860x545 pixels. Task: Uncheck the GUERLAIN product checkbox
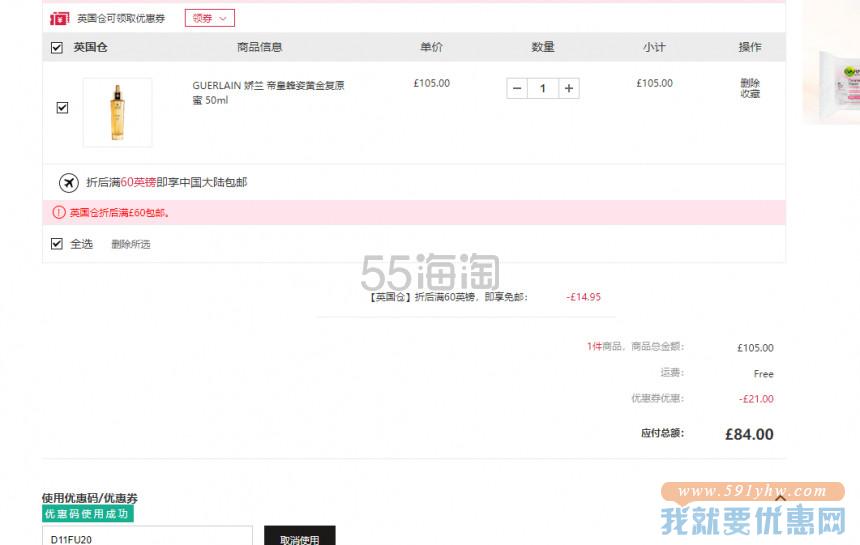click(x=63, y=107)
